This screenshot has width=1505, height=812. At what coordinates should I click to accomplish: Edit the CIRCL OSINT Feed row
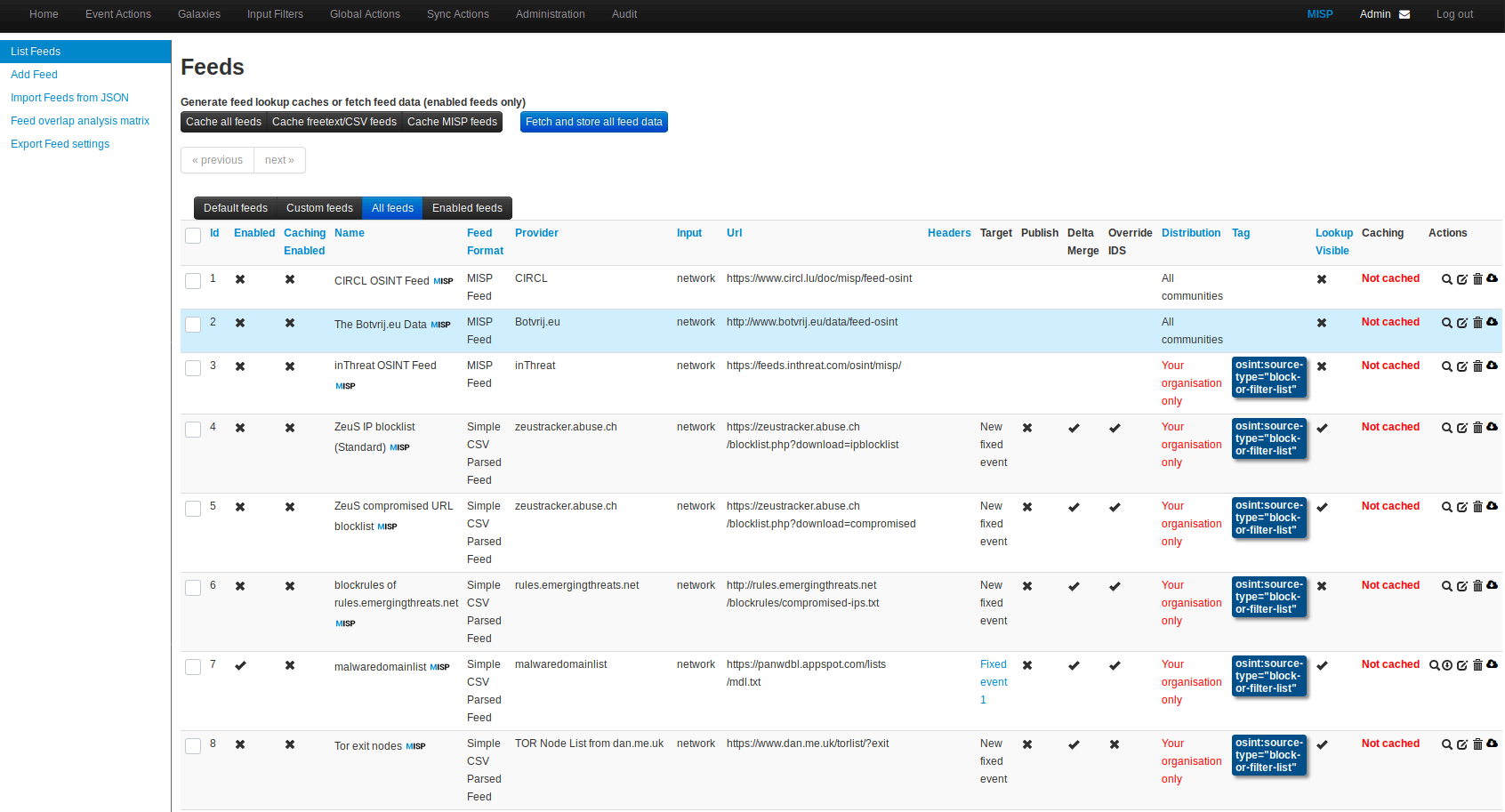pyautogui.click(x=1462, y=279)
